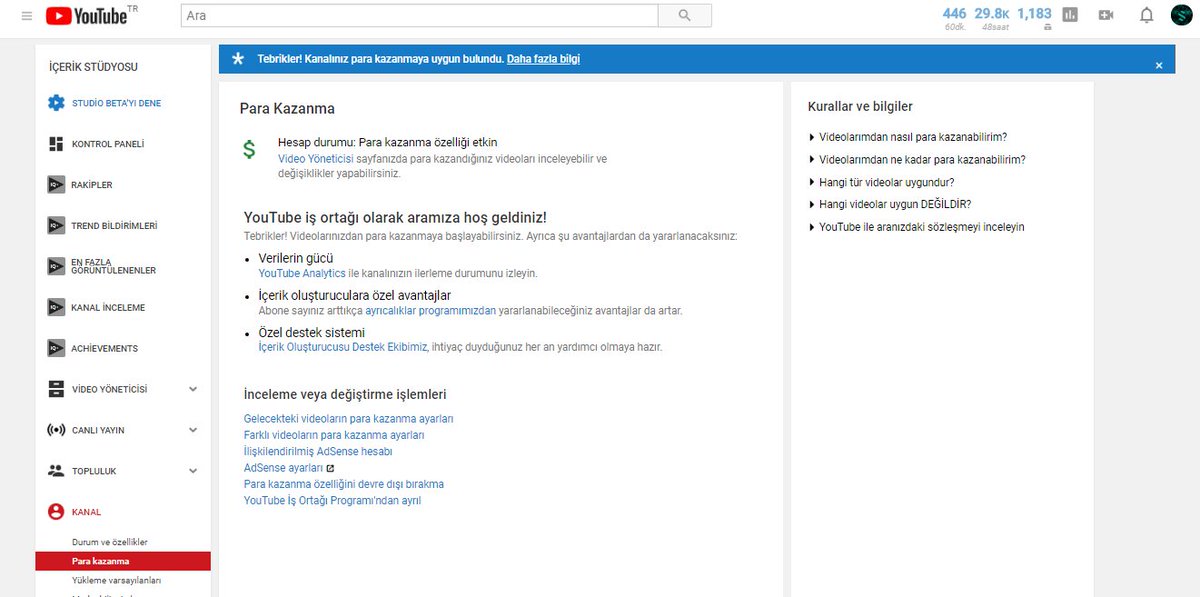Click the Kurallar ve bilgiler heading

[859, 106]
